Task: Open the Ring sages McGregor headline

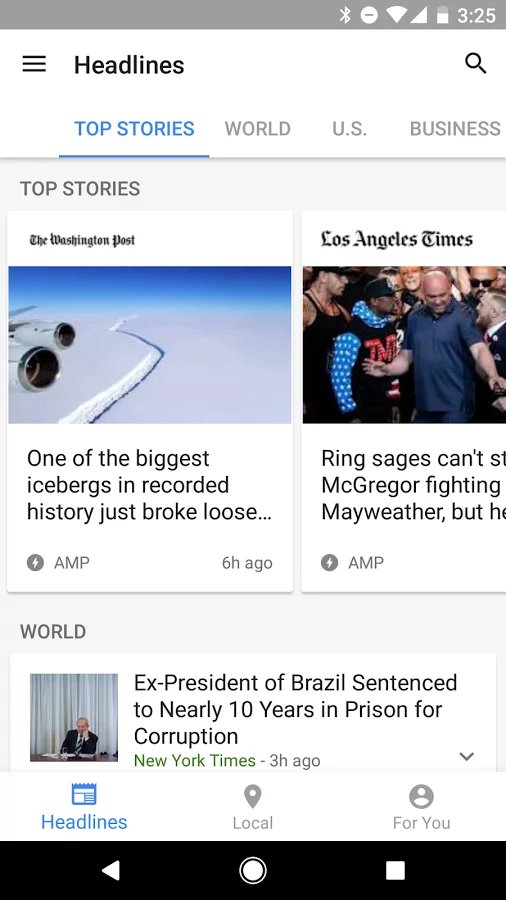Action: (413, 485)
